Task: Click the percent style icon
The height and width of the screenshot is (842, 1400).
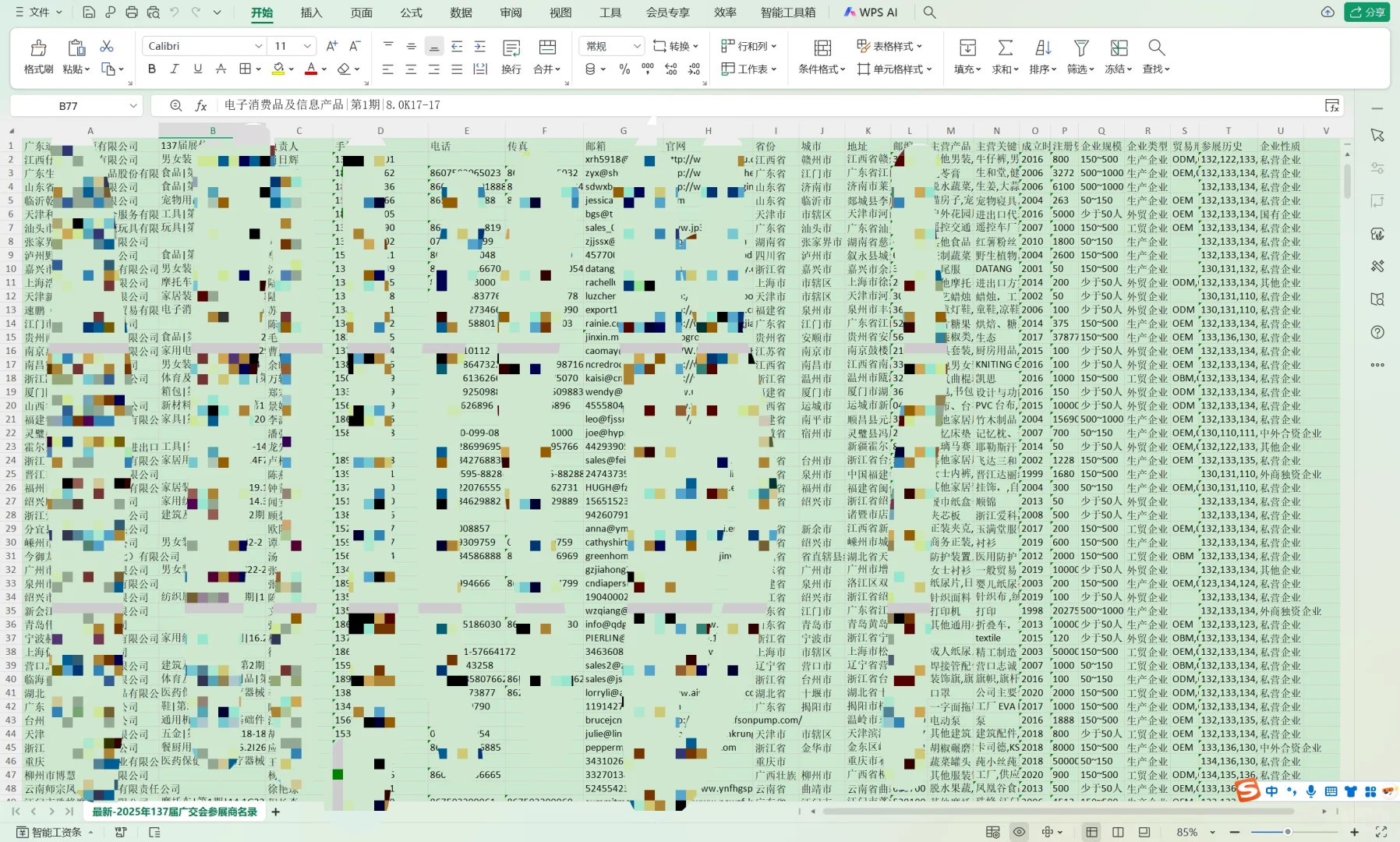Action: (x=624, y=69)
